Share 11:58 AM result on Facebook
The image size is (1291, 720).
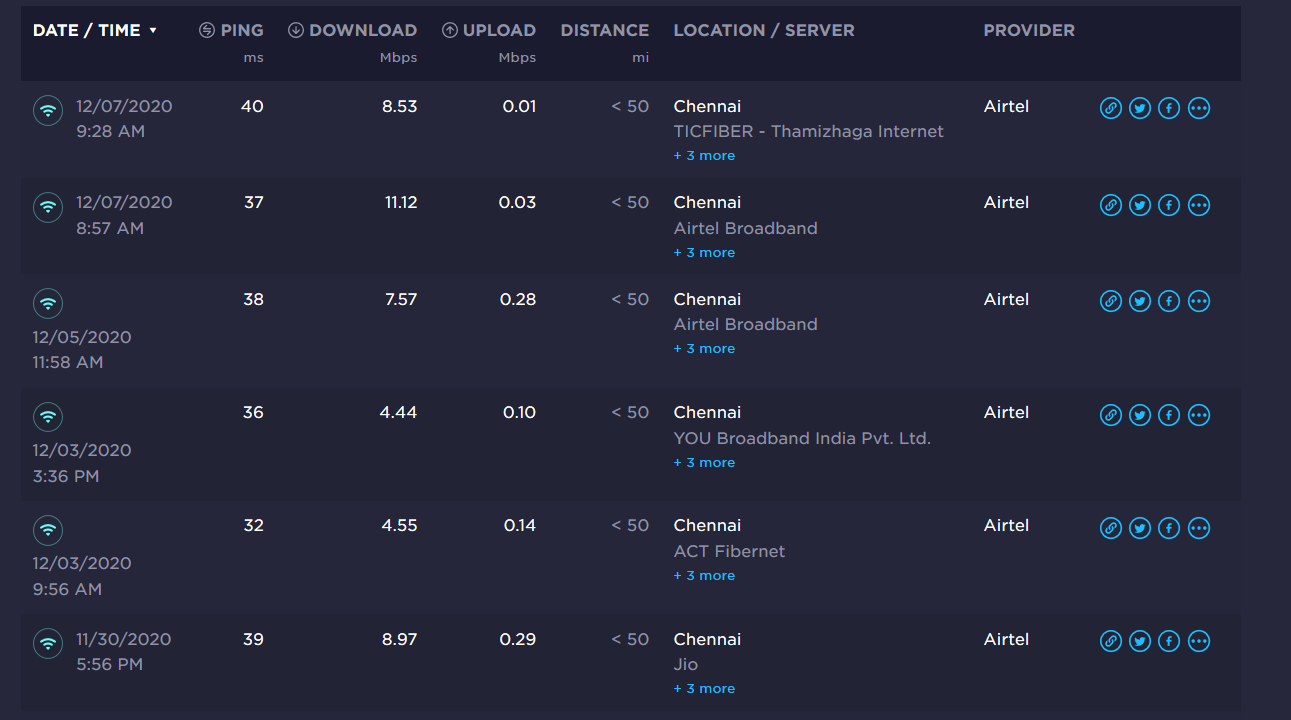pos(1168,301)
